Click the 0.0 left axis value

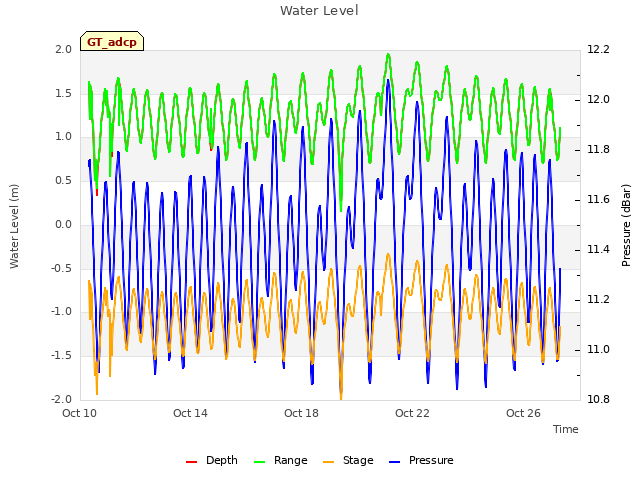[64, 224]
